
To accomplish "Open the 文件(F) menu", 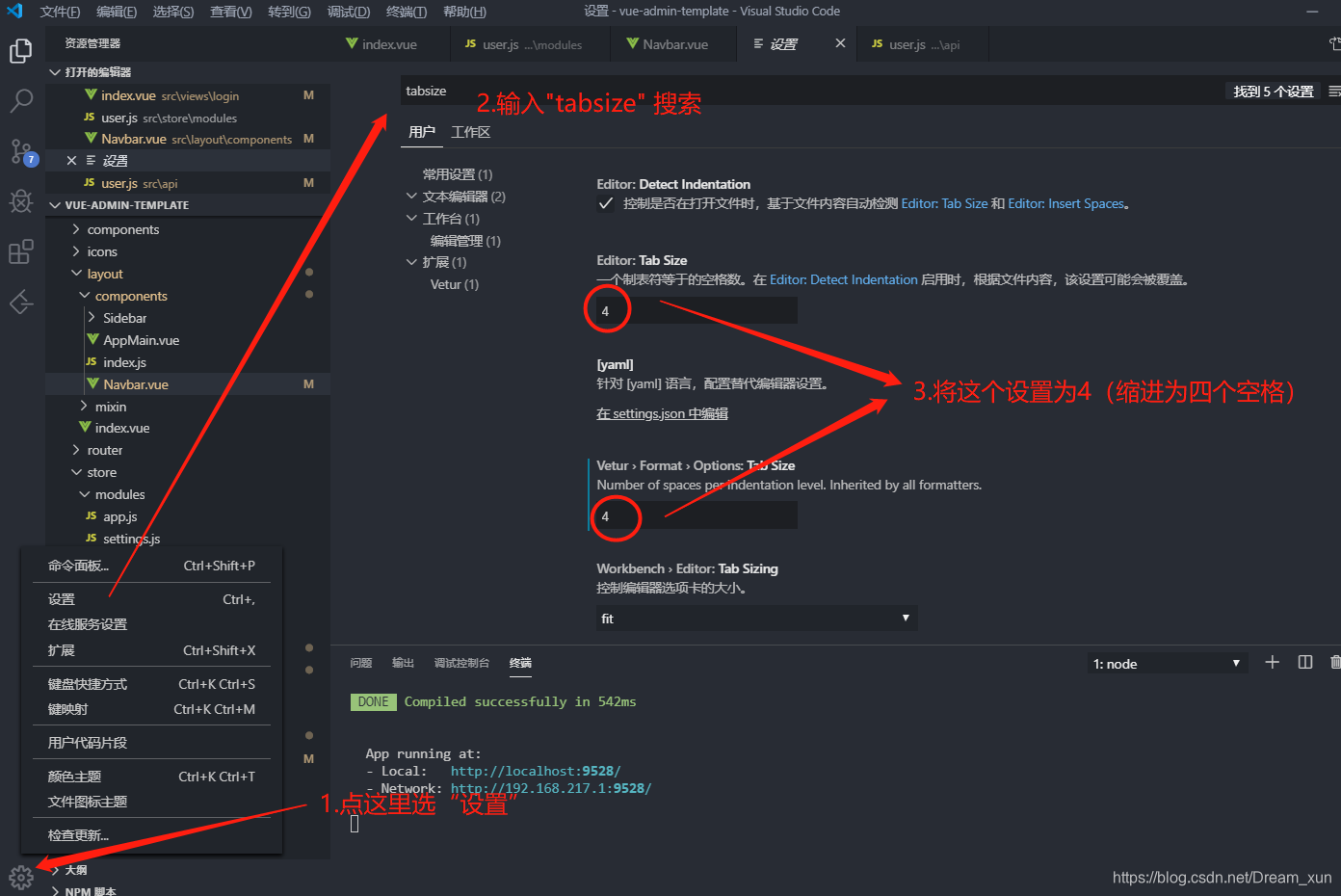I will click(60, 12).
